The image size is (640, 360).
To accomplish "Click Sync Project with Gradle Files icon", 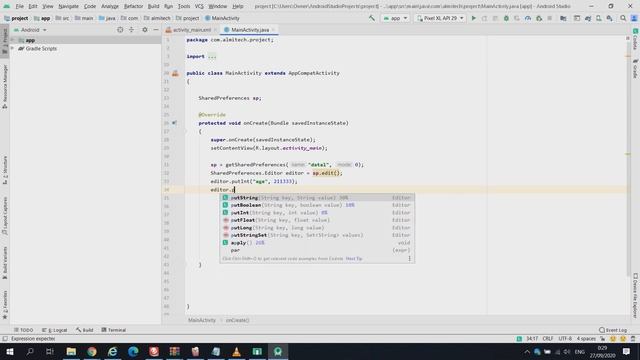I will [588, 18].
